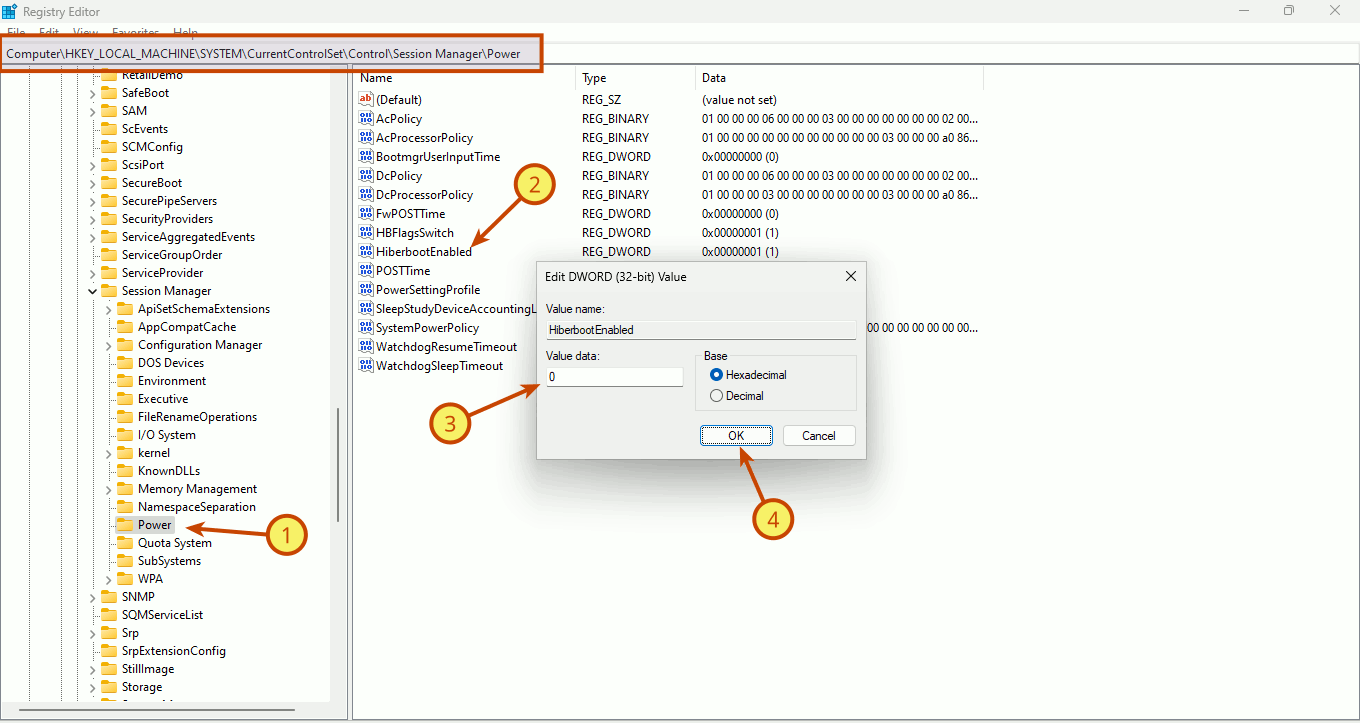Select the SecurityProviders tree item
Viewport: 1360px width, 723px height.
pyautogui.click(x=167, y=219)
